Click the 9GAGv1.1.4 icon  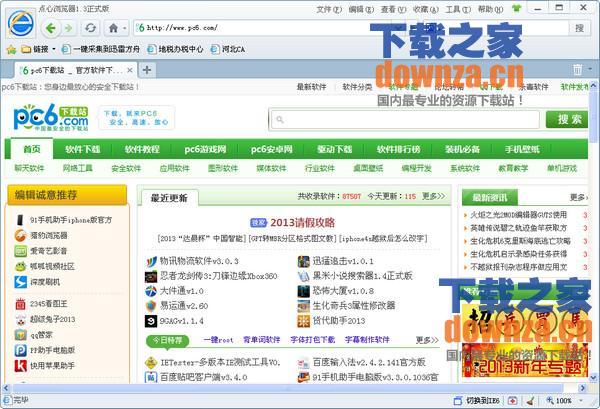(151, 321)
